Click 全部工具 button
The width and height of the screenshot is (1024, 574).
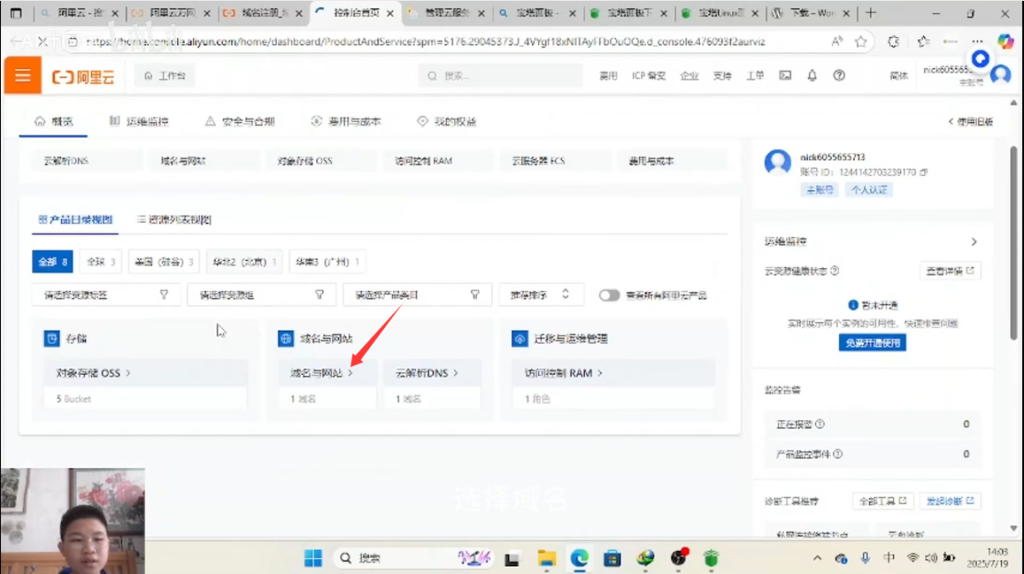tap(882, 501)
